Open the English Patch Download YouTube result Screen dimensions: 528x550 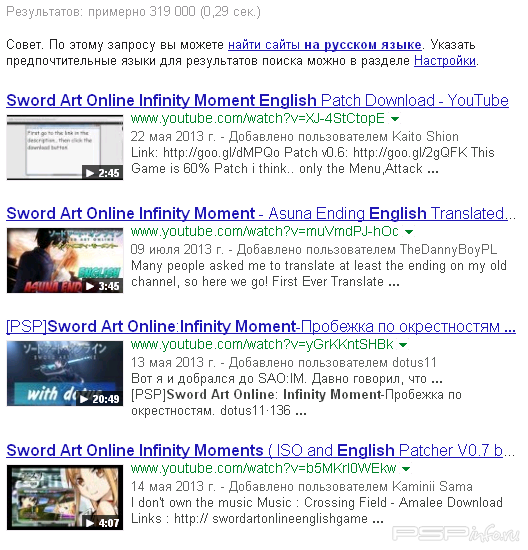point(258,101)
